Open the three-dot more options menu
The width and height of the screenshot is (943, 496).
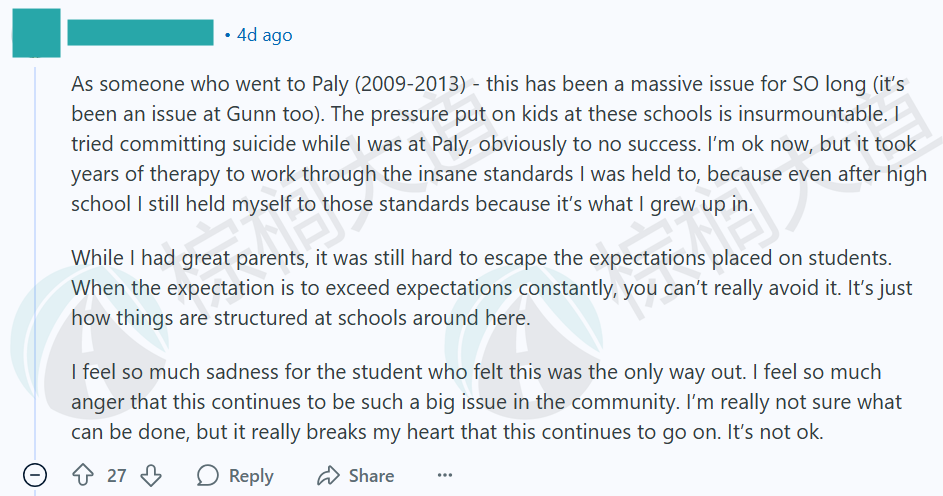445,476
